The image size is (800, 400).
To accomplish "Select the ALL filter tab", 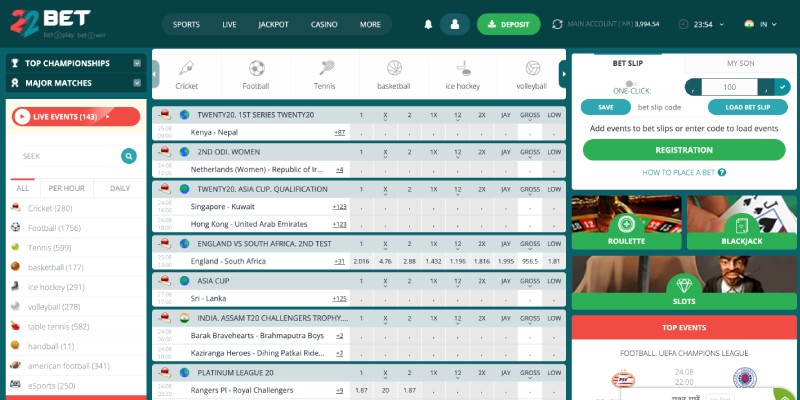I will pos(22,188).
